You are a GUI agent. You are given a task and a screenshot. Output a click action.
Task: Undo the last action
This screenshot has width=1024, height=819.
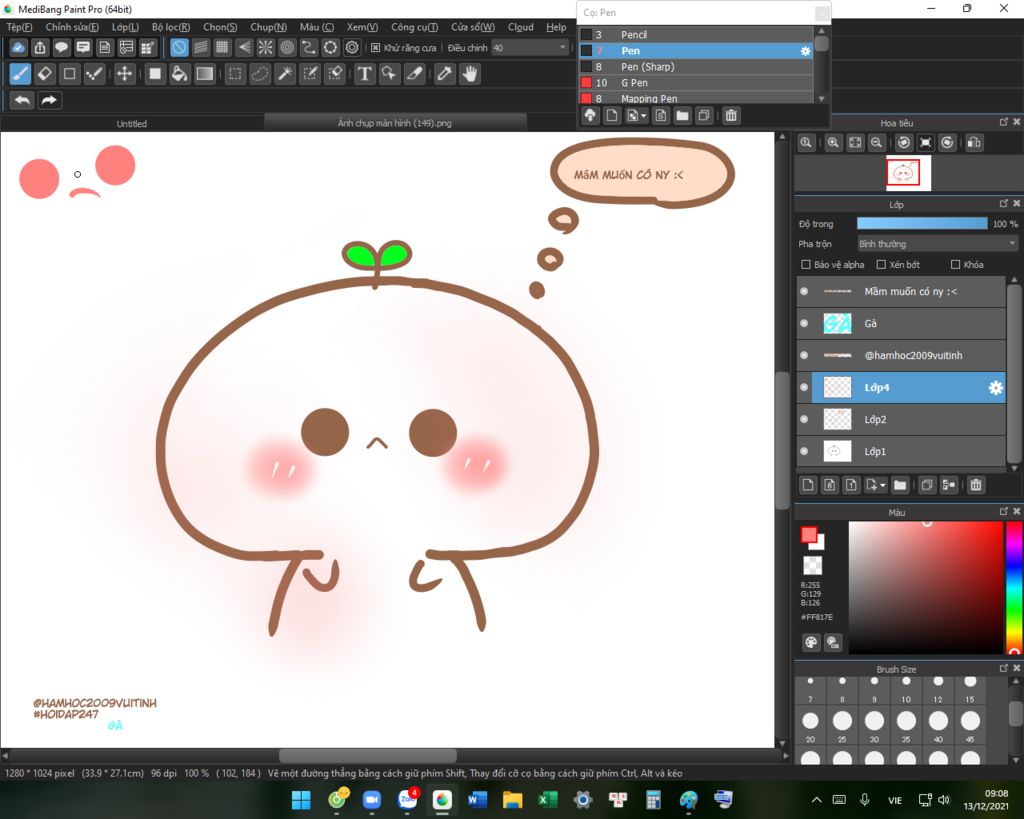point(22,100)
